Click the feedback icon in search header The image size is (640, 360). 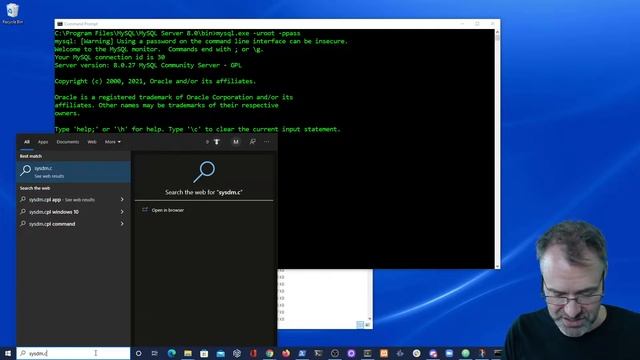(x=253, y=142)
